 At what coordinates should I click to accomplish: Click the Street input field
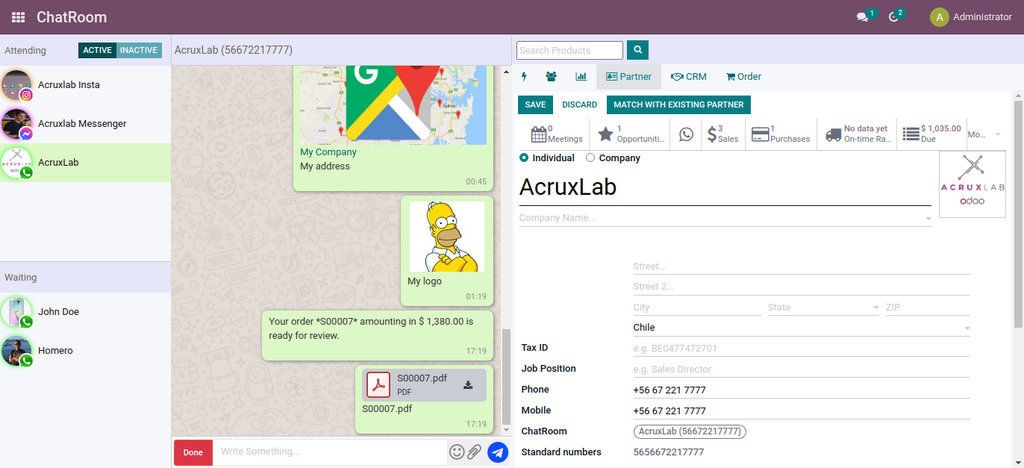[x=801, y=266]
